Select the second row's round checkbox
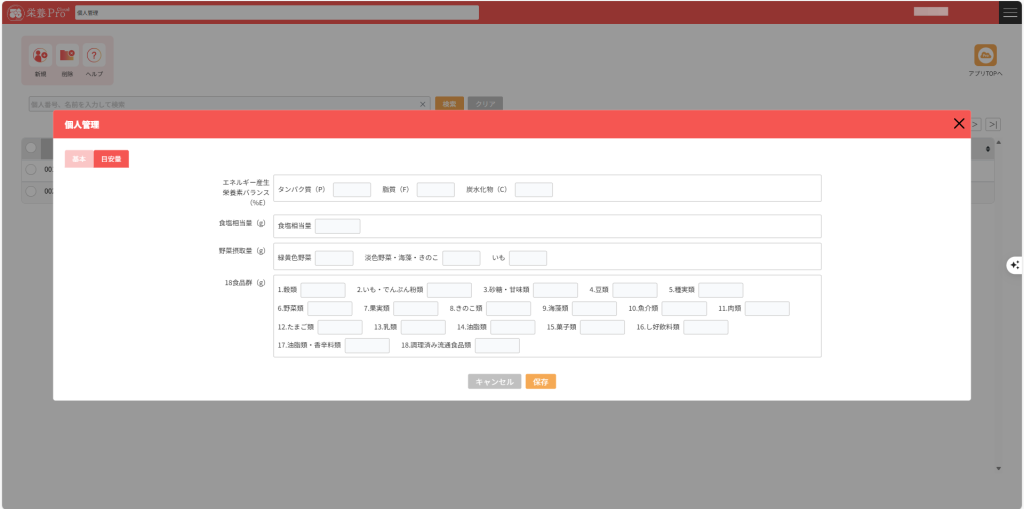 point(31,190)
